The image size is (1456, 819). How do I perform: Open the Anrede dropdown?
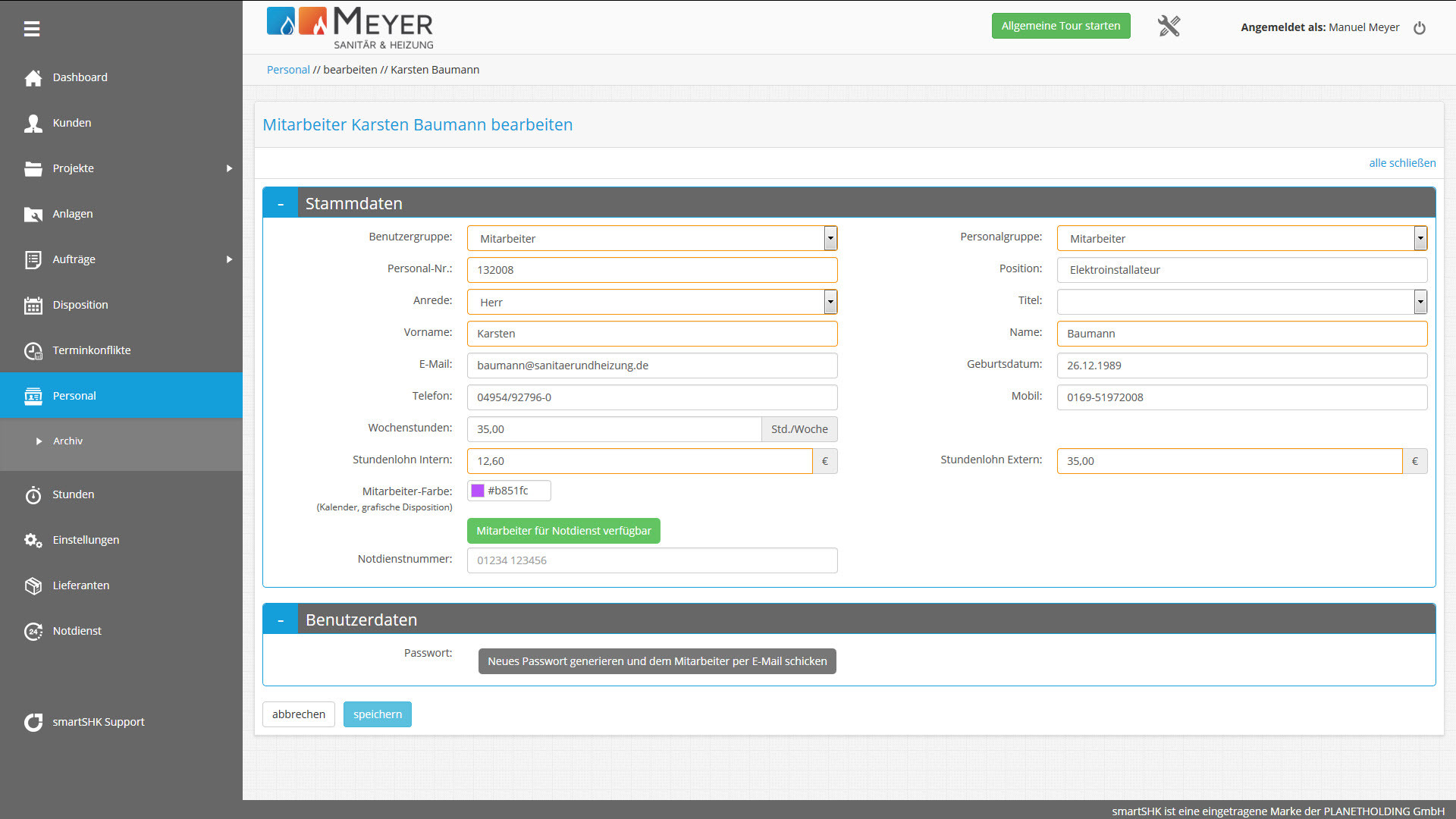[x=652, y=302]
